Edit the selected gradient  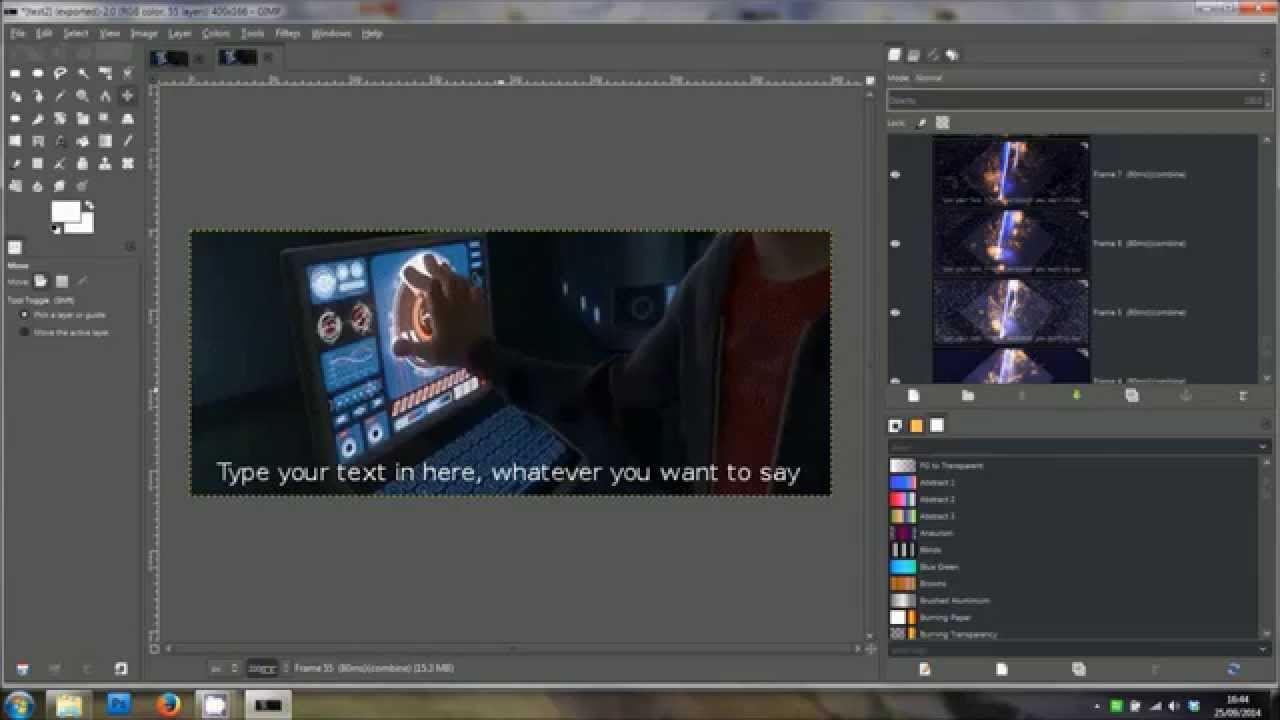pos(924,669)
